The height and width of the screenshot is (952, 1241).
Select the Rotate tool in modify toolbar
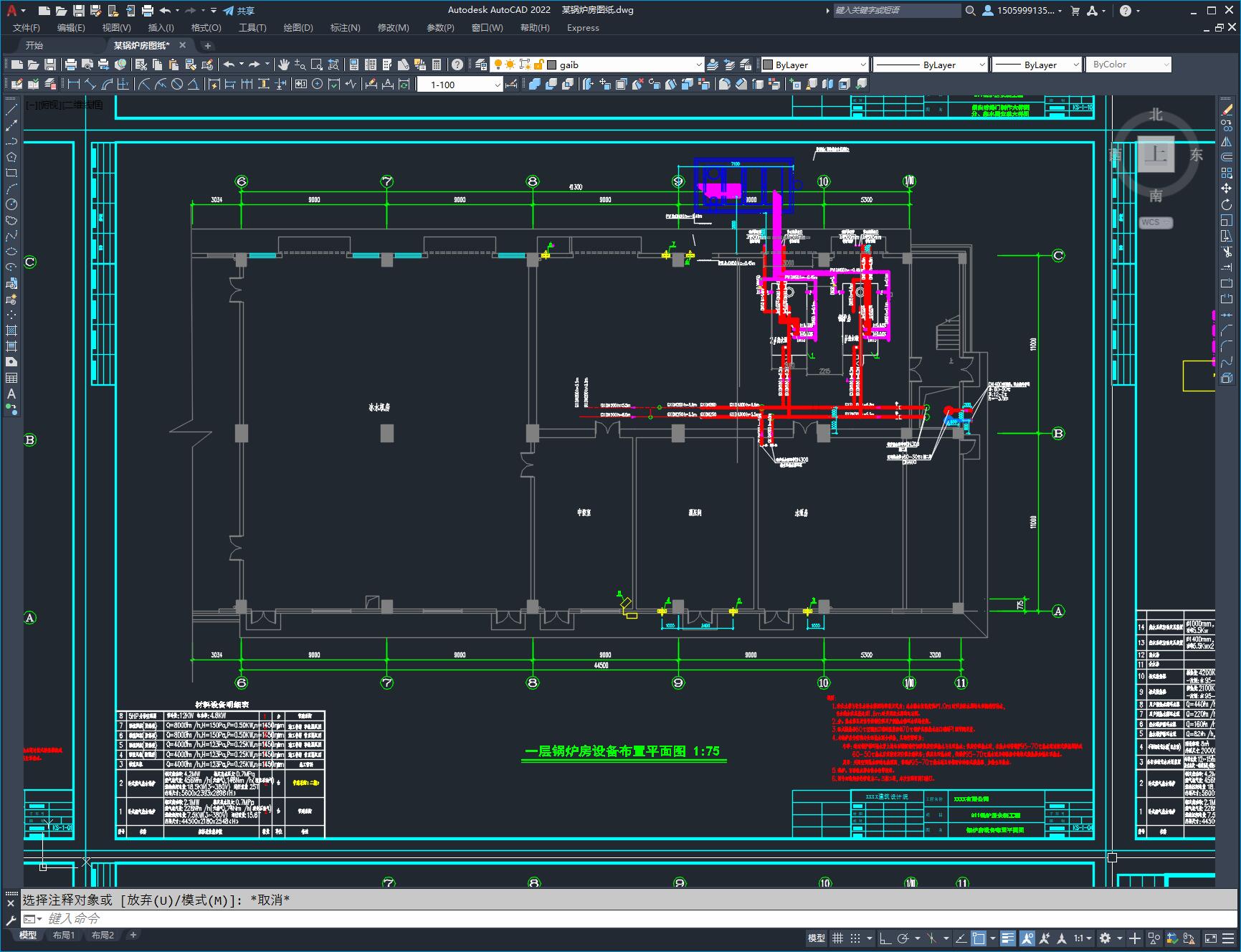[1227, 204]
